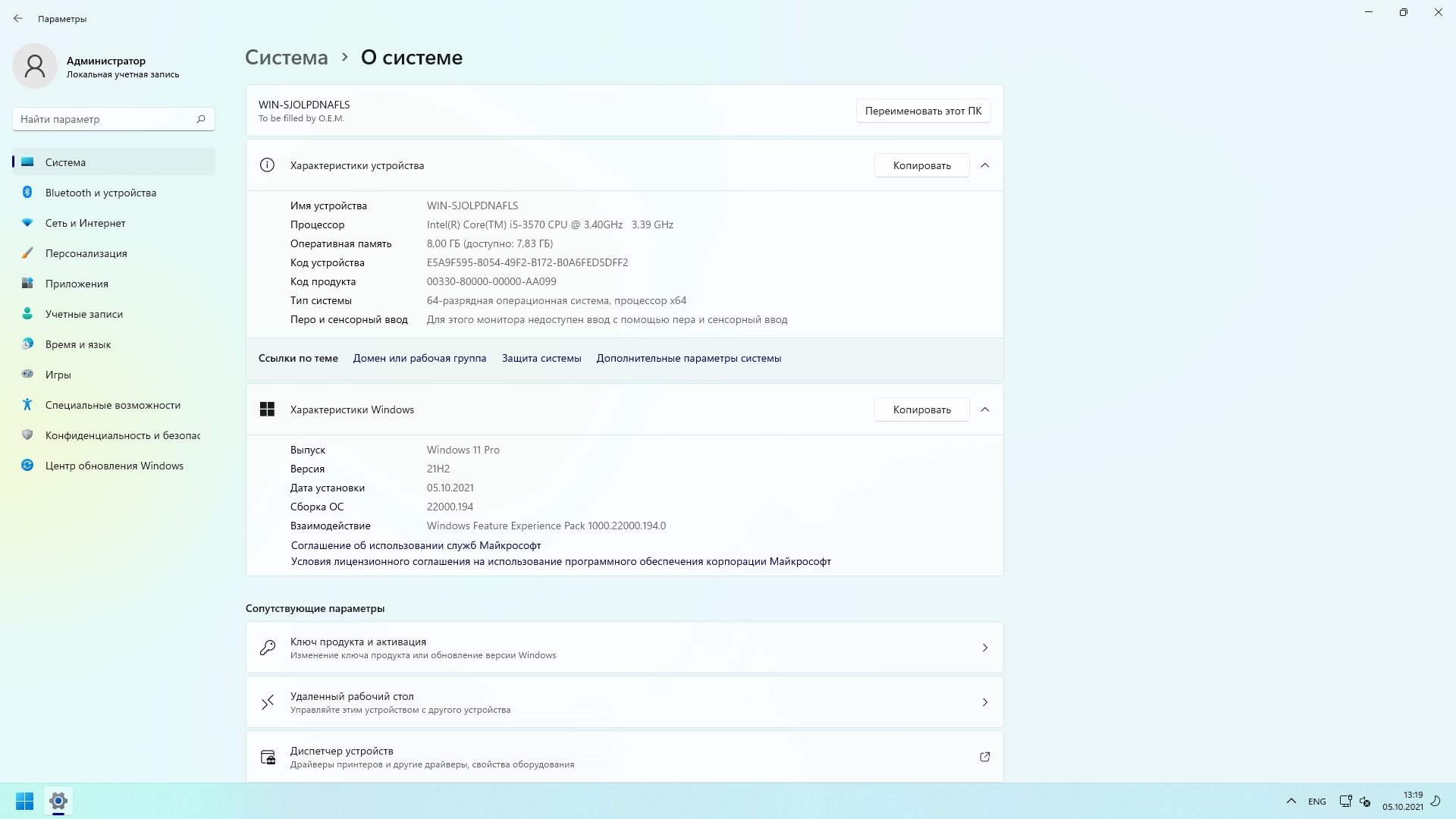Open Product key and activation chevron
Image resolution: width=1456 pixels, height=819 pixels.
984,648
